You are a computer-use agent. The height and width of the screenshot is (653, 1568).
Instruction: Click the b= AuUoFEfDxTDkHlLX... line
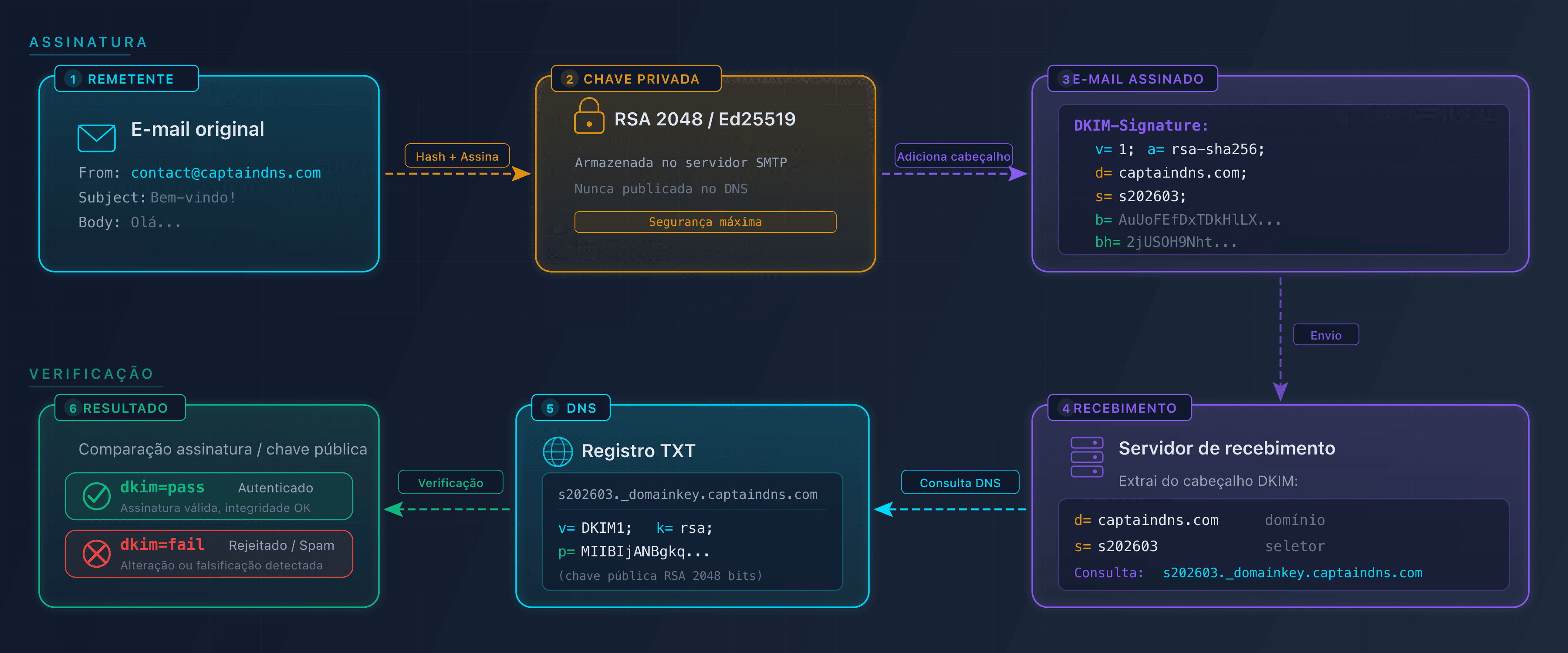coord(1188,220)
